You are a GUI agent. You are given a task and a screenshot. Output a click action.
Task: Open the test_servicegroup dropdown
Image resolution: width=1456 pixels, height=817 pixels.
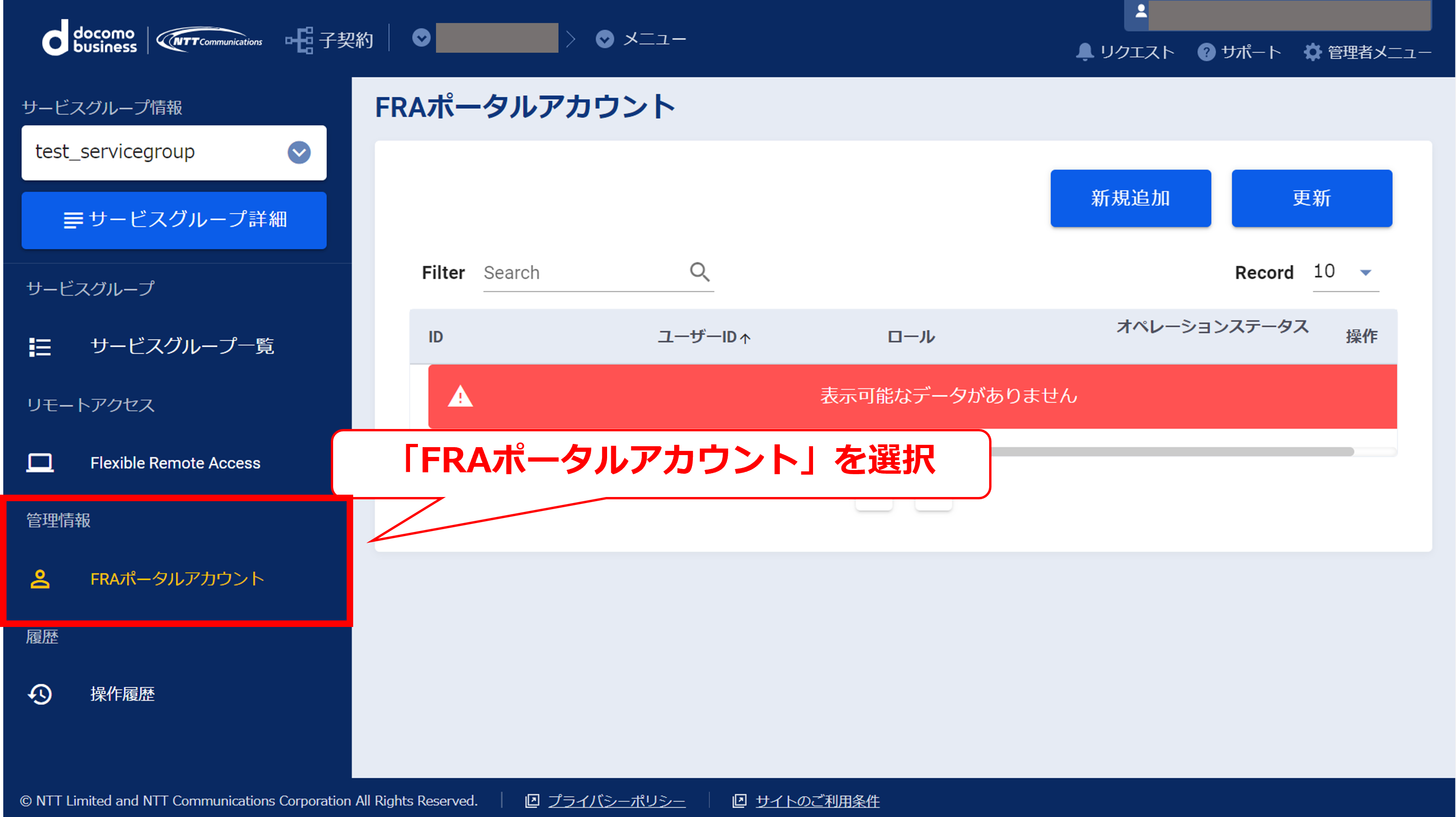[173, 152]
